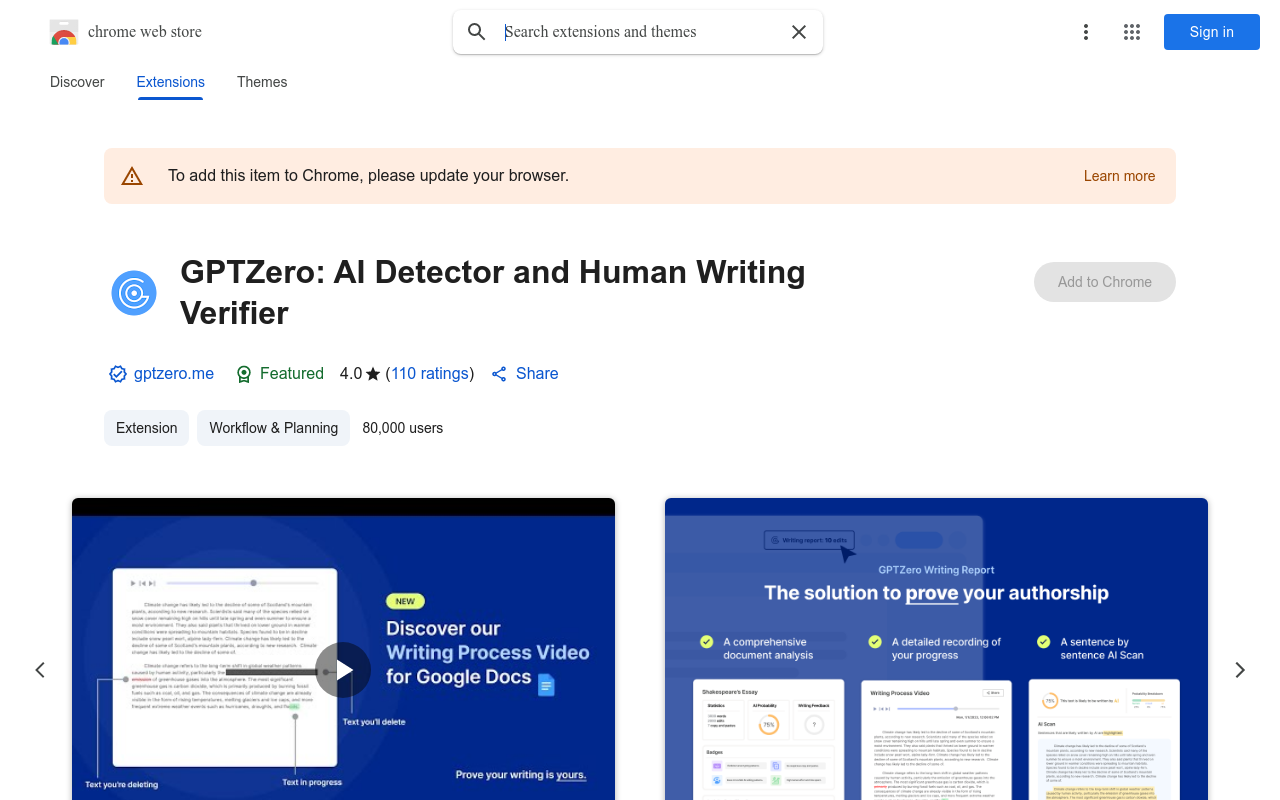Open the Google apps grid
Viewport: 1280px width, 800px height.
(1132, 32)
